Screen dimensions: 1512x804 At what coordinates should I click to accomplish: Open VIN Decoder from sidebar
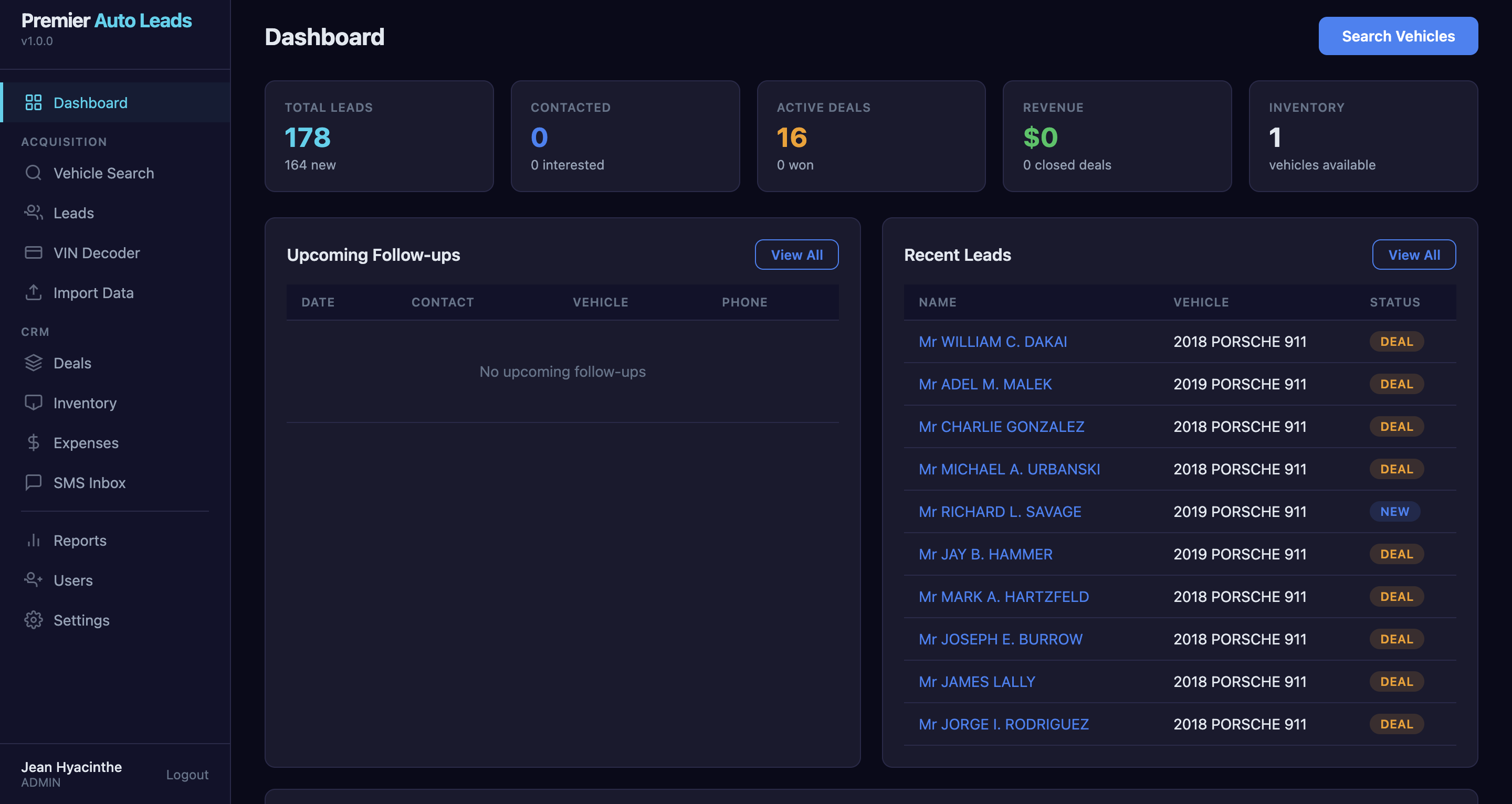point(116,252)
